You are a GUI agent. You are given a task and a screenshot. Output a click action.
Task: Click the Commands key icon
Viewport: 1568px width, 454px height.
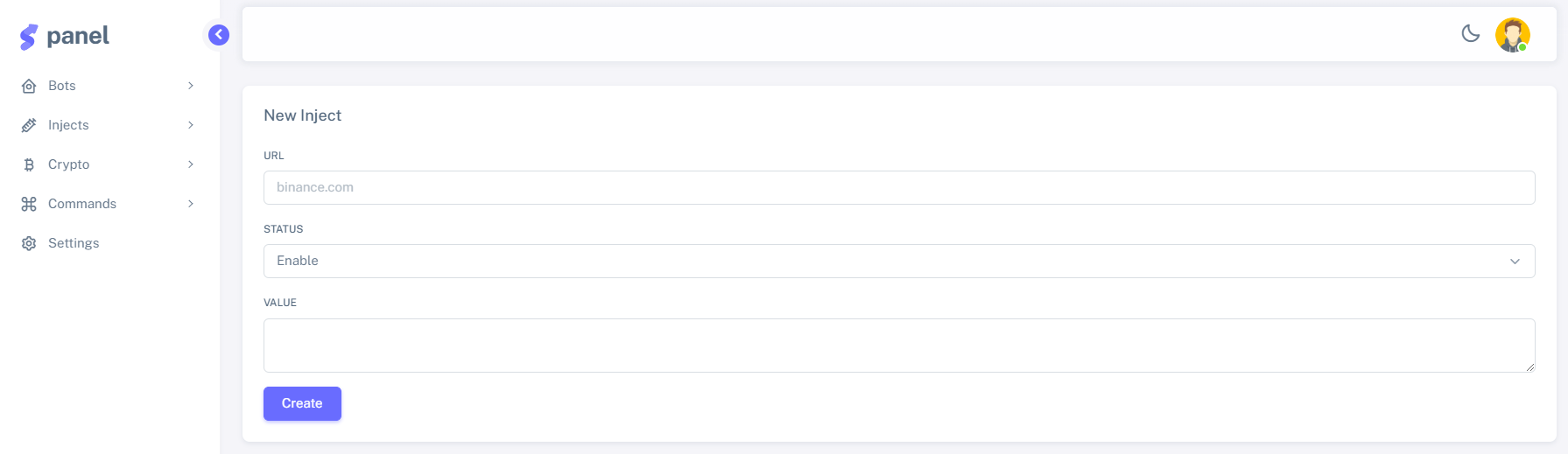pyautogui.click(x=29, y=204)
